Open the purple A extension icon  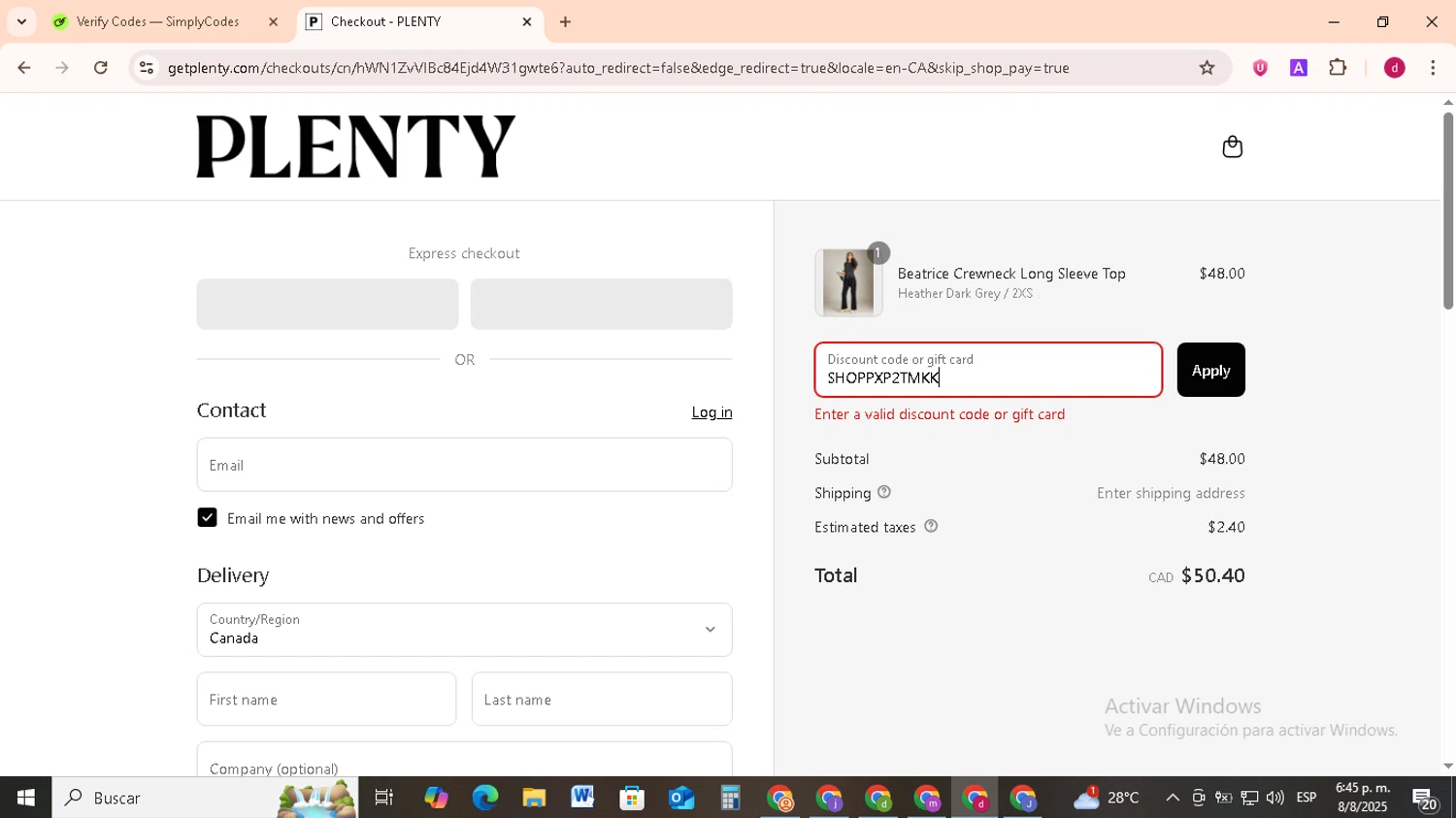(1299, 68)
